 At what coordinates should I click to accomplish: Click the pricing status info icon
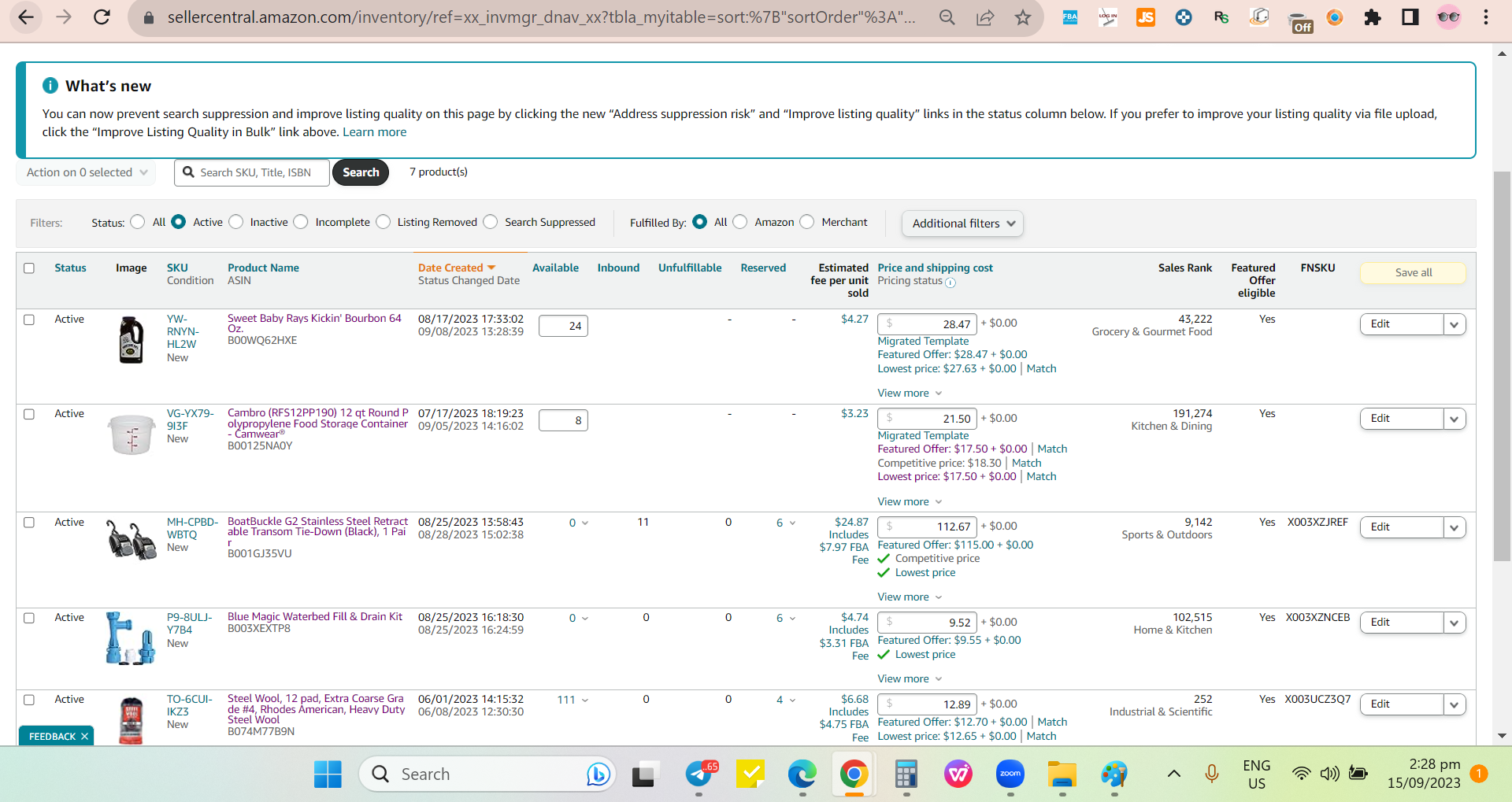point(951,283)
